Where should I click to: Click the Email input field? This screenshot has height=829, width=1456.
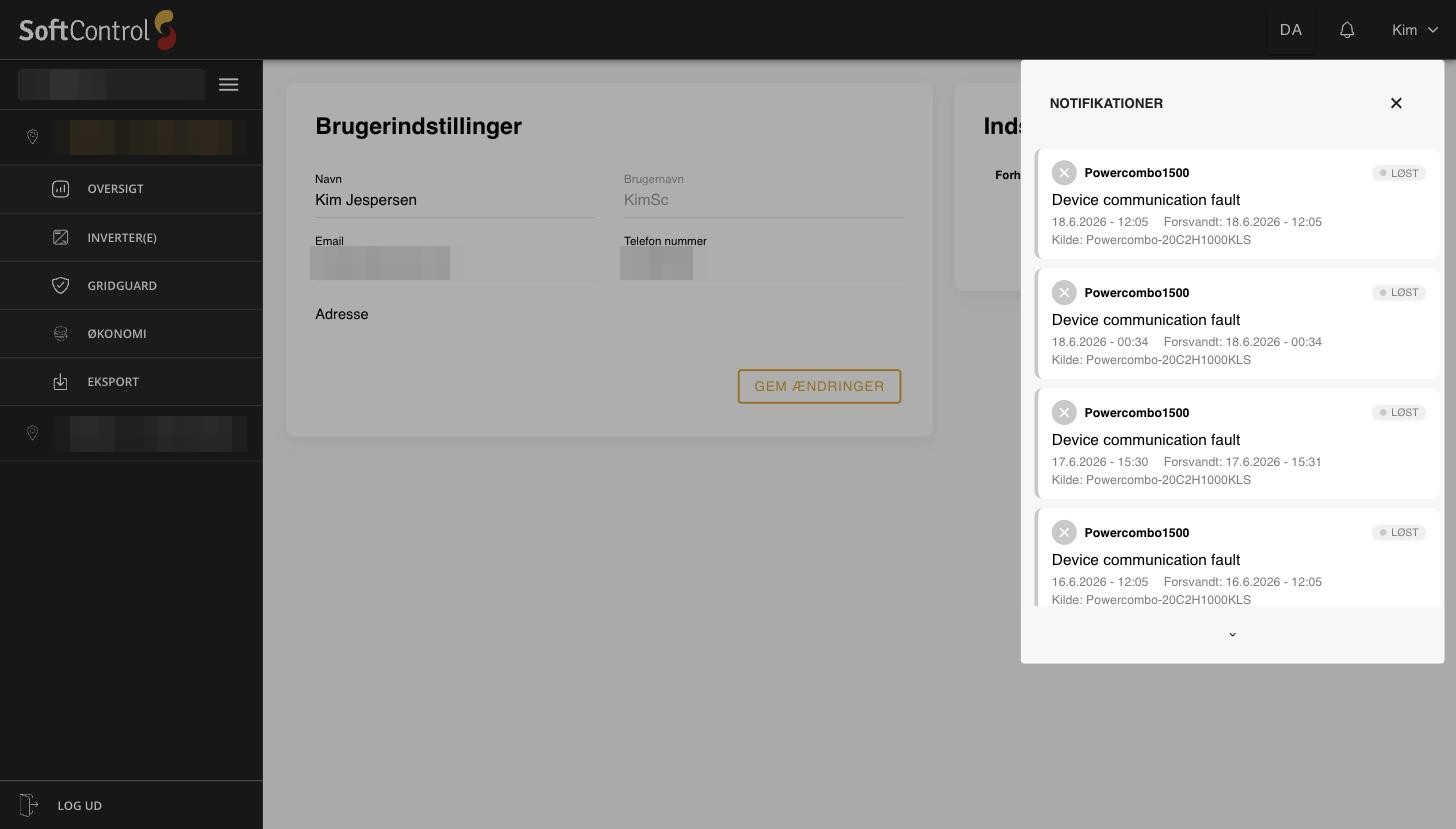tap(455, 263)
